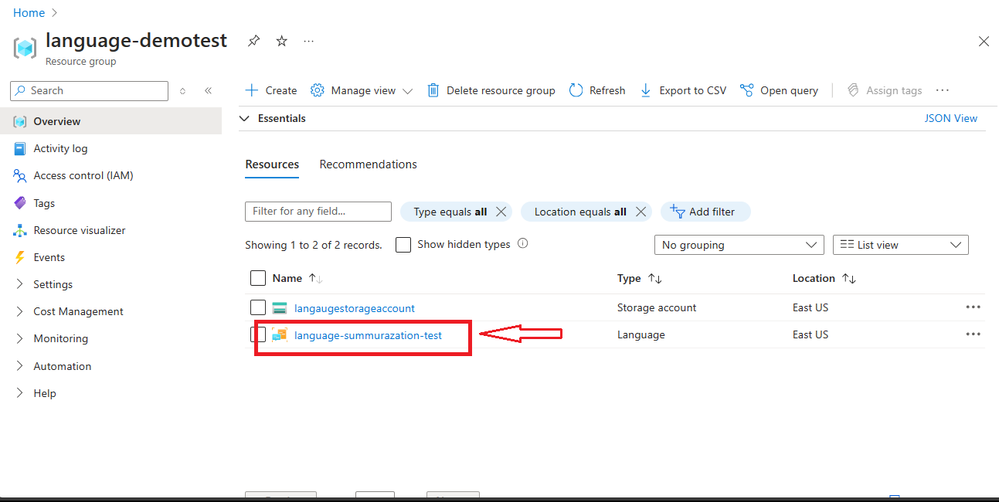Switch to the Resources tab
The height and width of the screenshot is (502, 999).
pyautogui.click(x=272, y=164)
